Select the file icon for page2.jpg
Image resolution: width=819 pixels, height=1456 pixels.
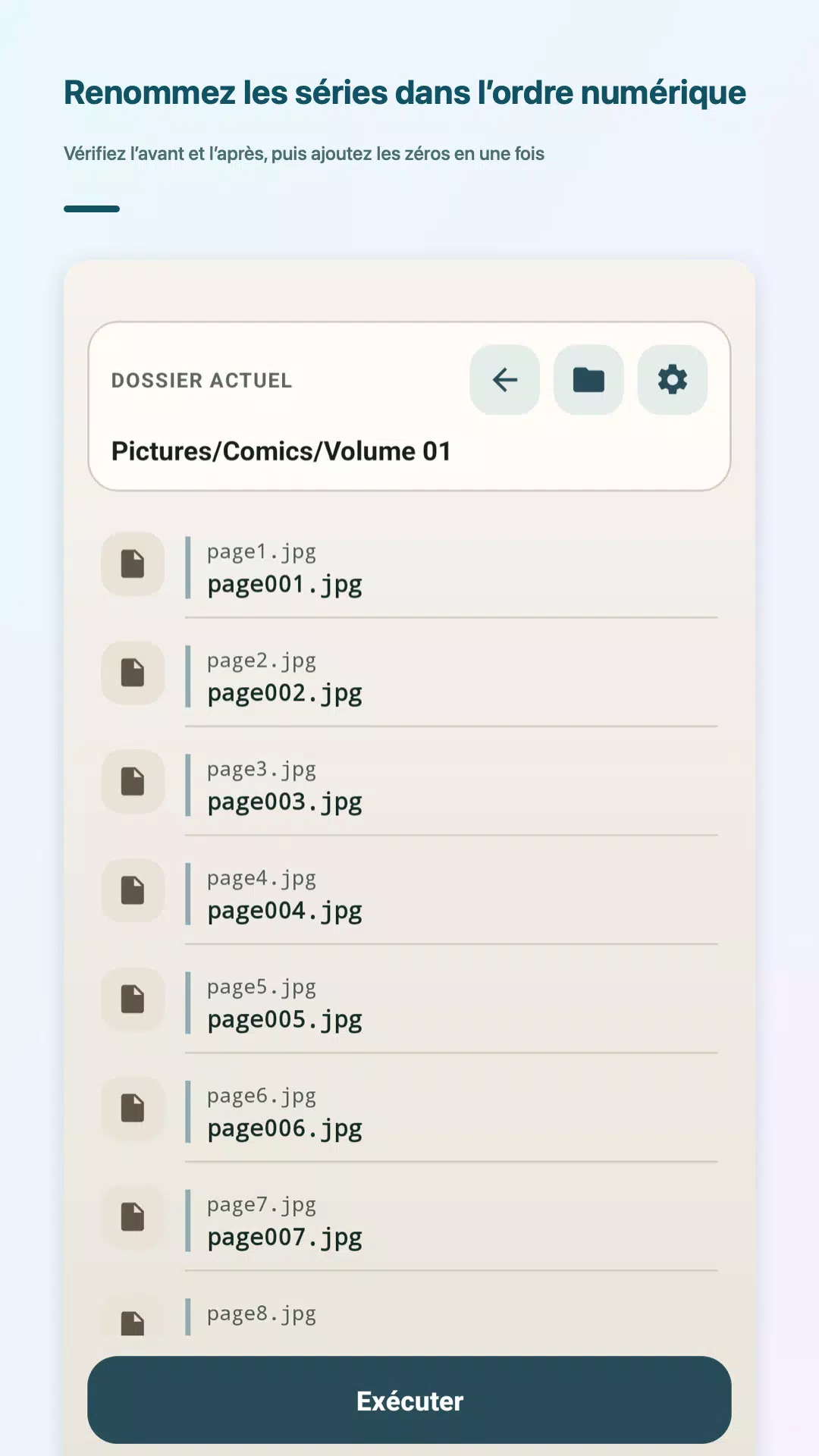133,673
